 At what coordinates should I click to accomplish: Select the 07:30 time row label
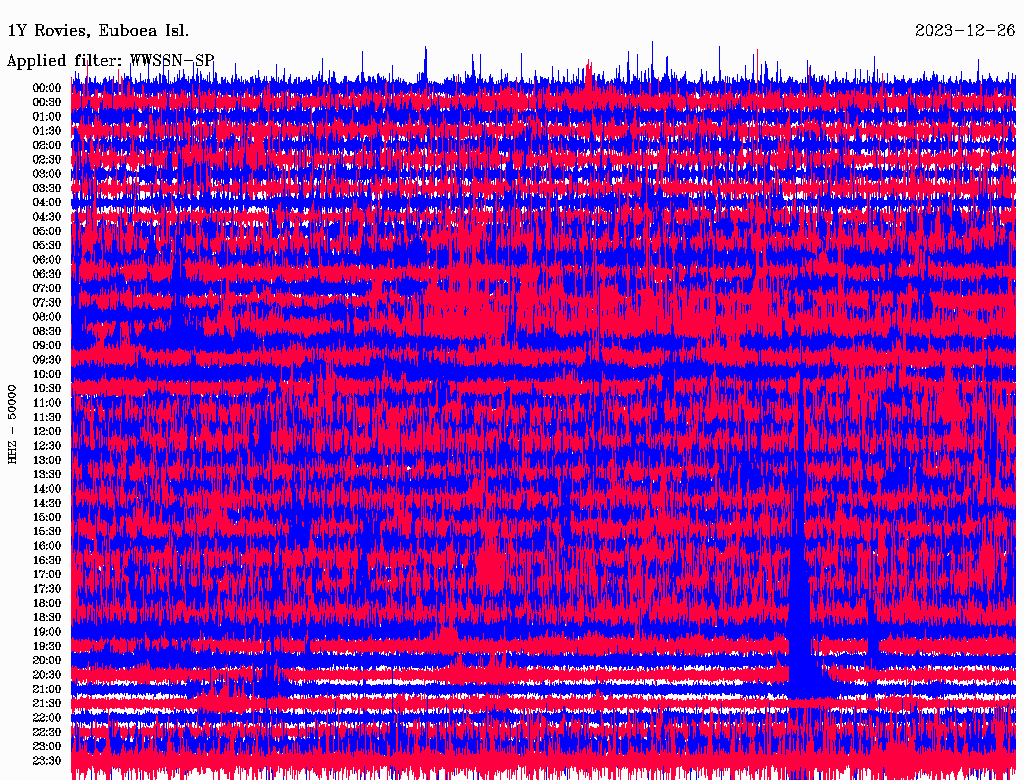point(47,303)
